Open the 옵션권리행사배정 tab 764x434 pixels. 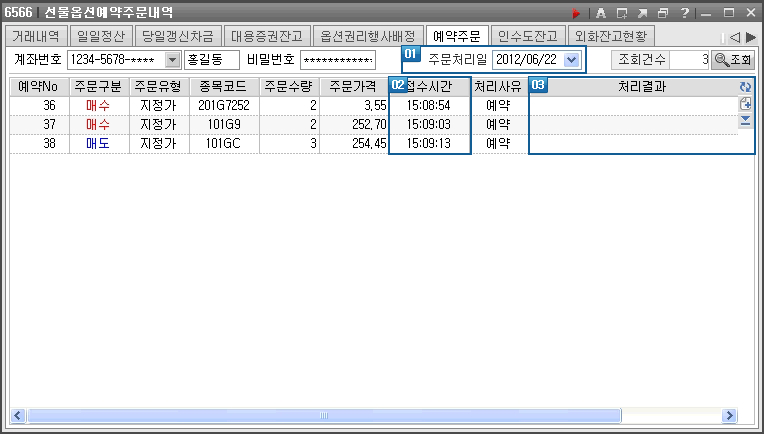367,35
